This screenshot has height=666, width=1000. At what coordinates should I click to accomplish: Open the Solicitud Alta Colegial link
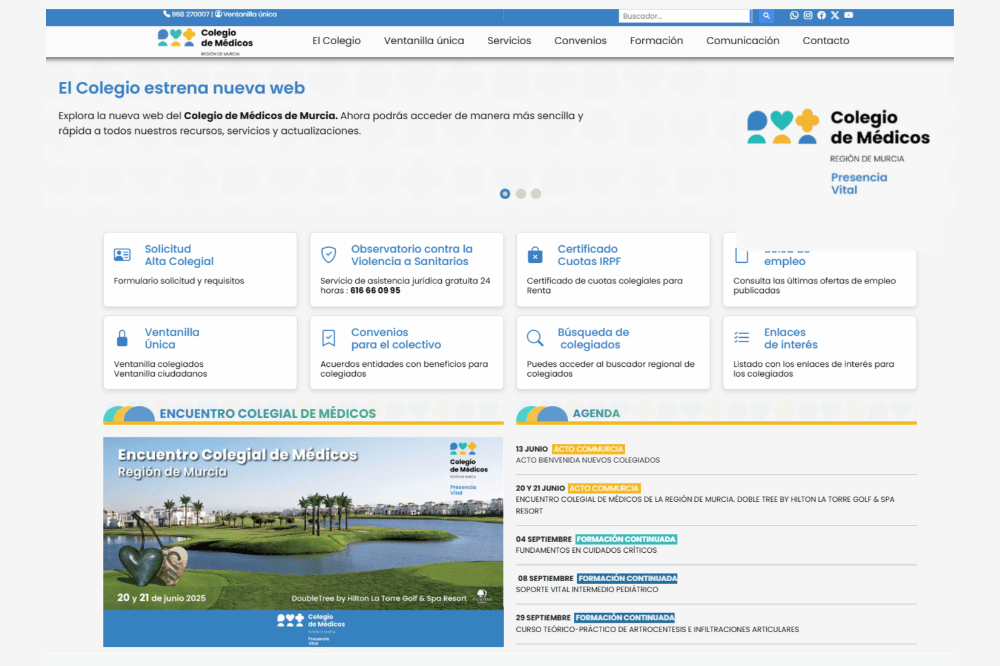pyautogui.click(x=179, y=255)
